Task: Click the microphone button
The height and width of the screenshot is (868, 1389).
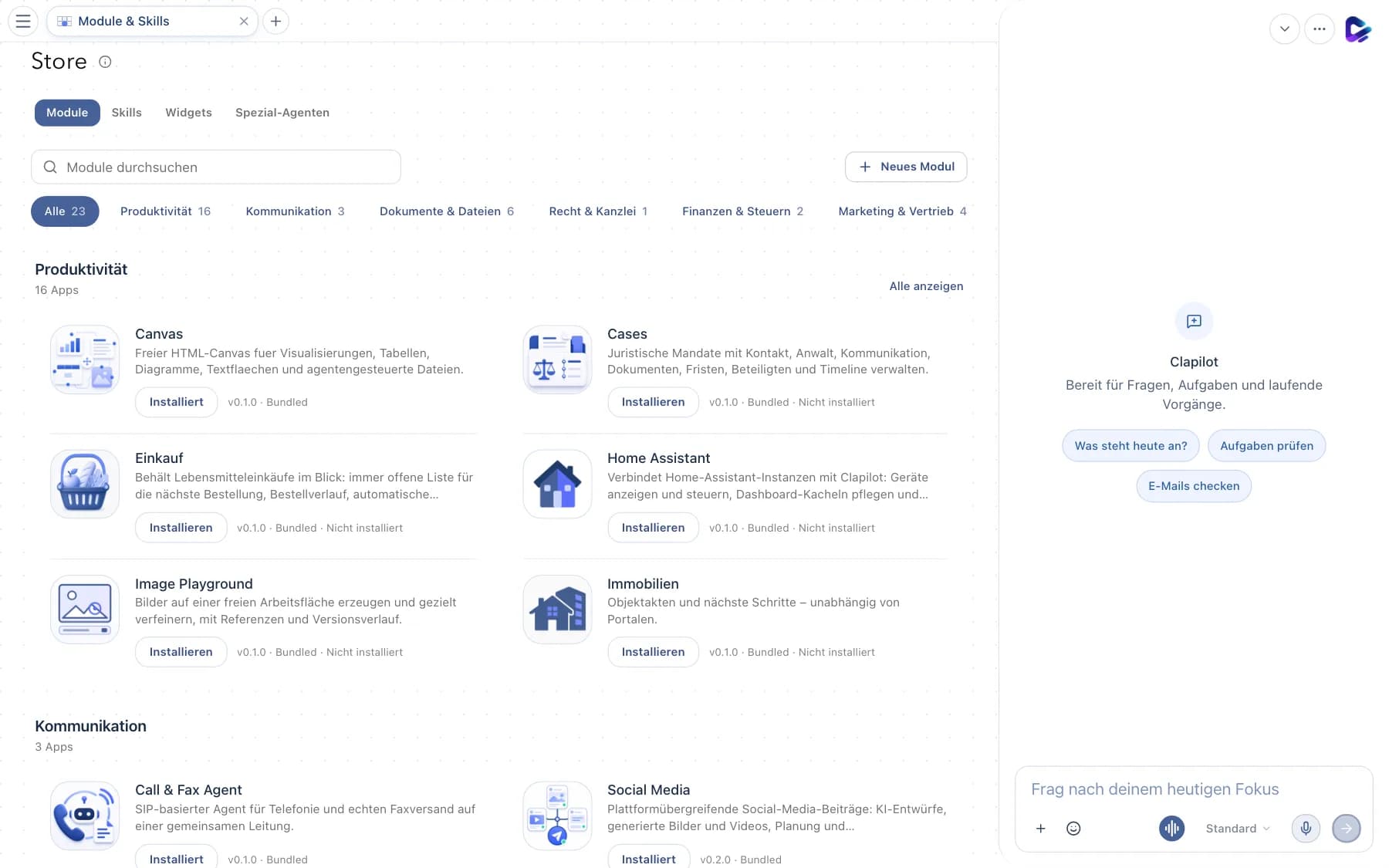Action: [1306, 829]
